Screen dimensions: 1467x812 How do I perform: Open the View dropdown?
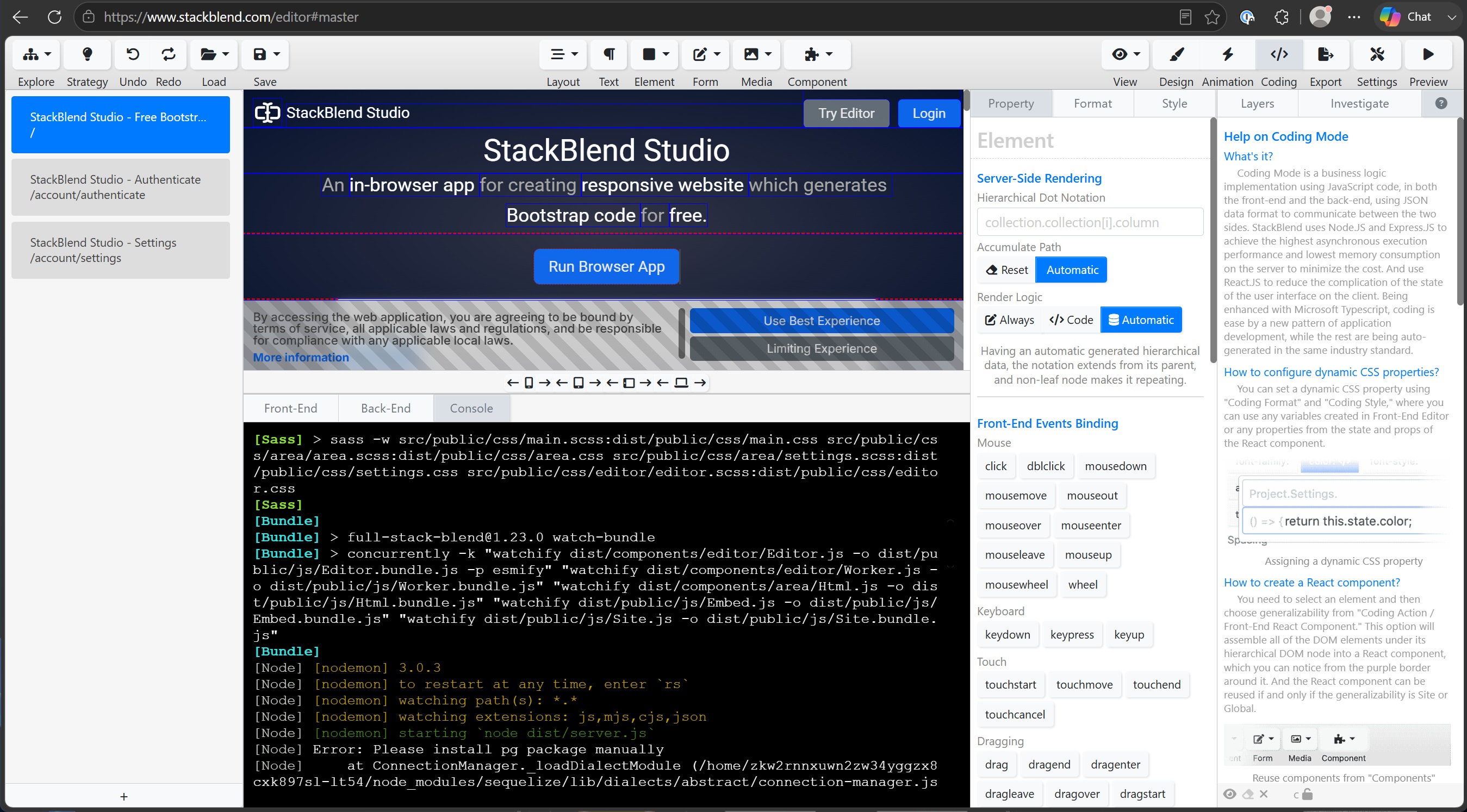1126,55
